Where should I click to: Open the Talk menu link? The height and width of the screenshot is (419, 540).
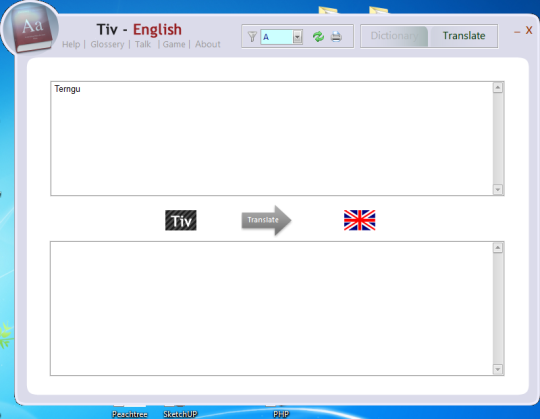(x=143, y=44)
